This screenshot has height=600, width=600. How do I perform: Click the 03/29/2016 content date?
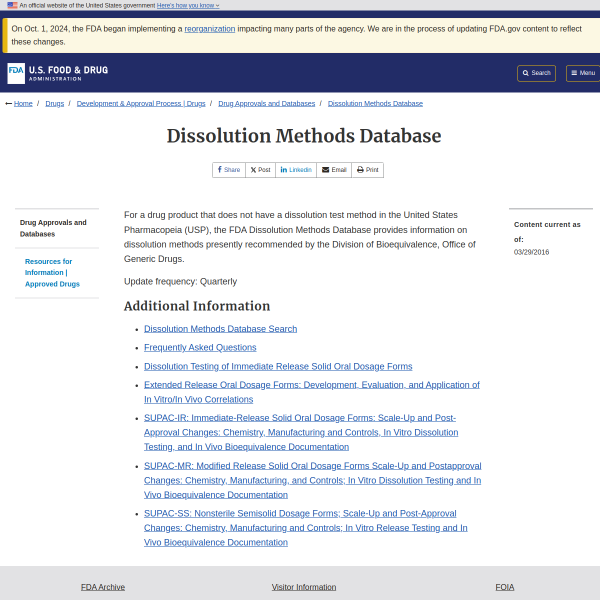pyautogui.click(x=532, y=252)
